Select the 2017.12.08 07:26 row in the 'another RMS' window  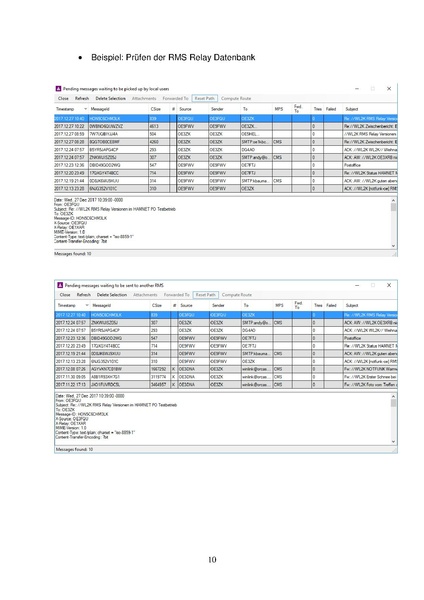pos(226,369)
